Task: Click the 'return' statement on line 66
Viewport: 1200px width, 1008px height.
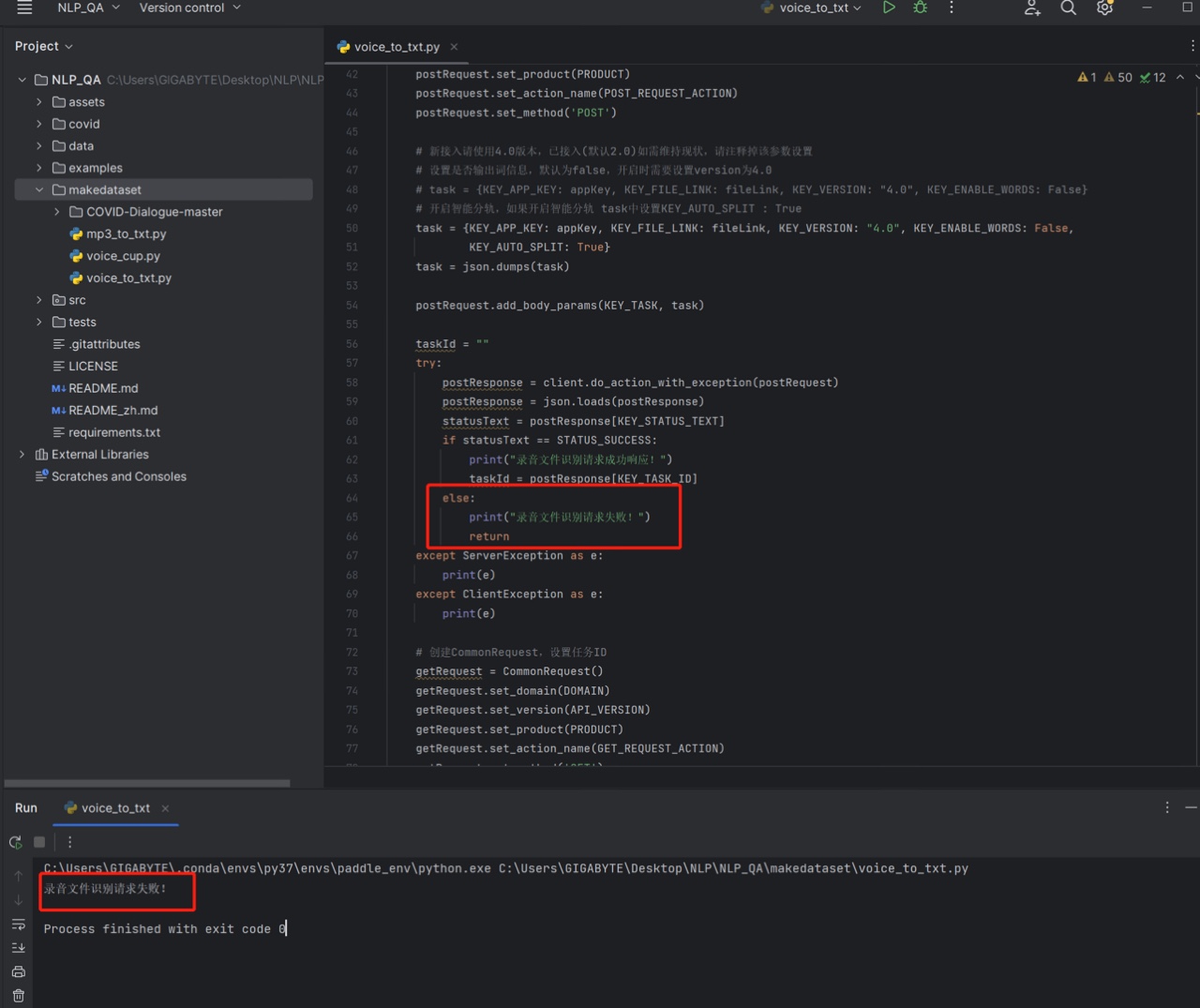Action: [489, 536]
